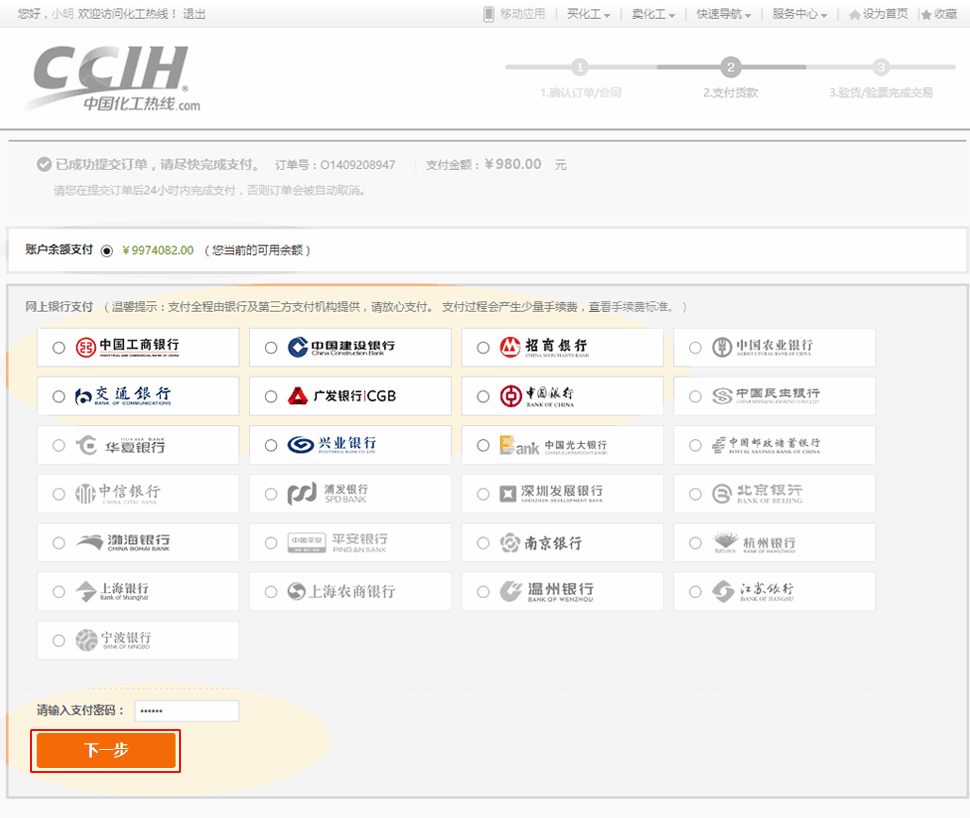Select the 交通银行 radio button
This screenshot has height=818, width=970.
[59, 397]
